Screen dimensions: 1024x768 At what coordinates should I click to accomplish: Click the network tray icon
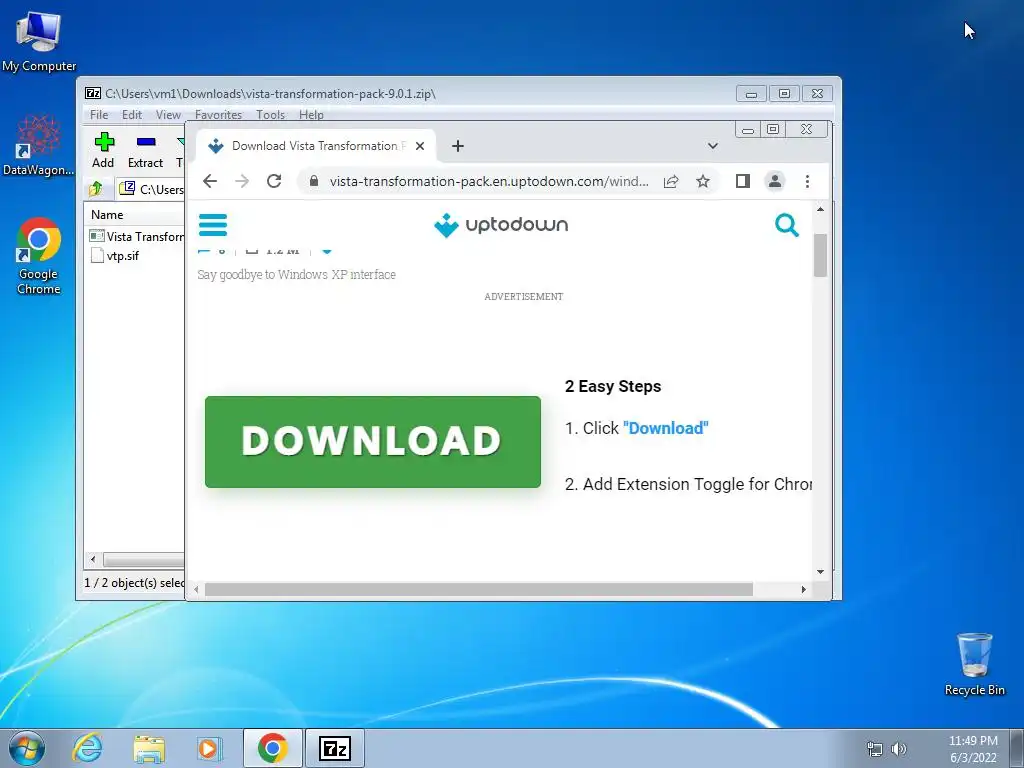point(874,749)
